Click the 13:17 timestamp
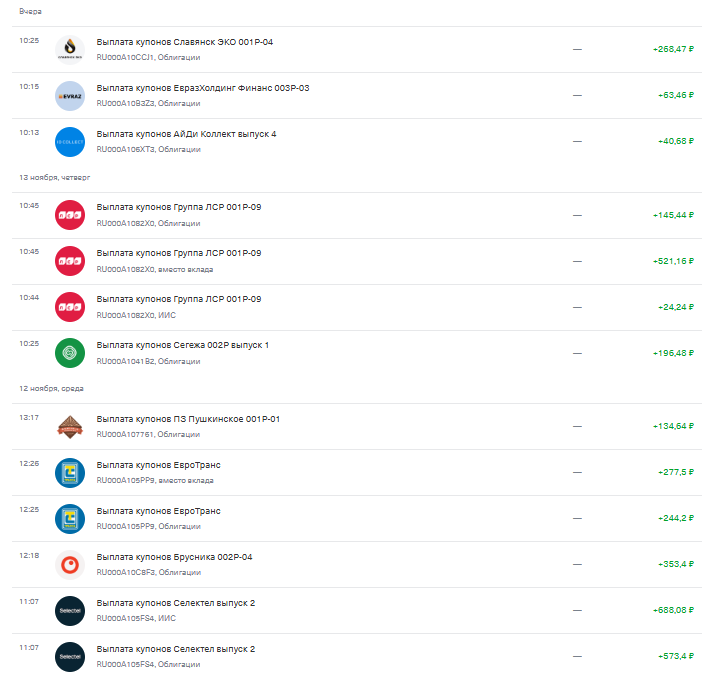 (x=29, y=418)
